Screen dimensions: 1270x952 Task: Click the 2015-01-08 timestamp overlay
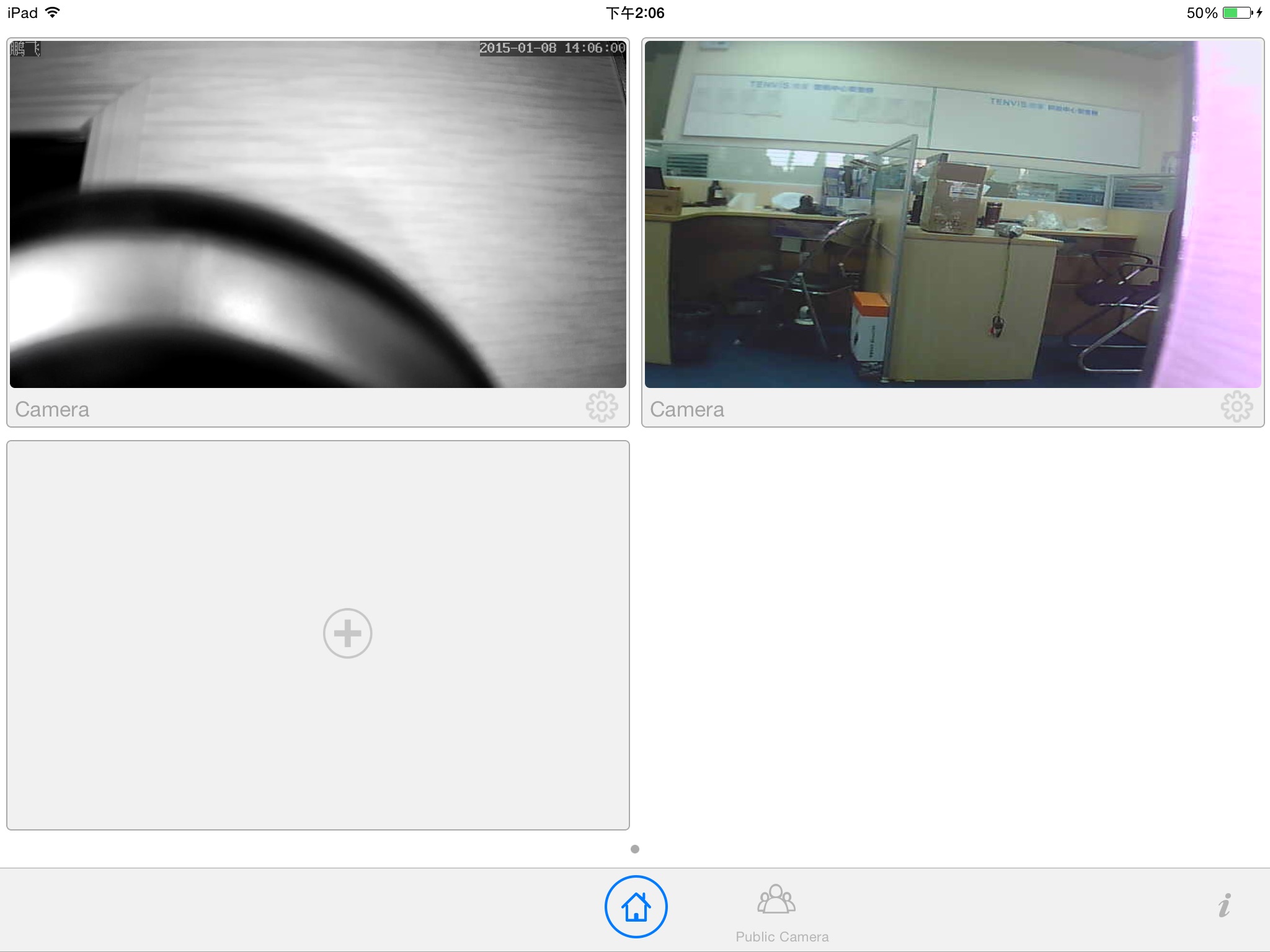(x=552, y=48)
